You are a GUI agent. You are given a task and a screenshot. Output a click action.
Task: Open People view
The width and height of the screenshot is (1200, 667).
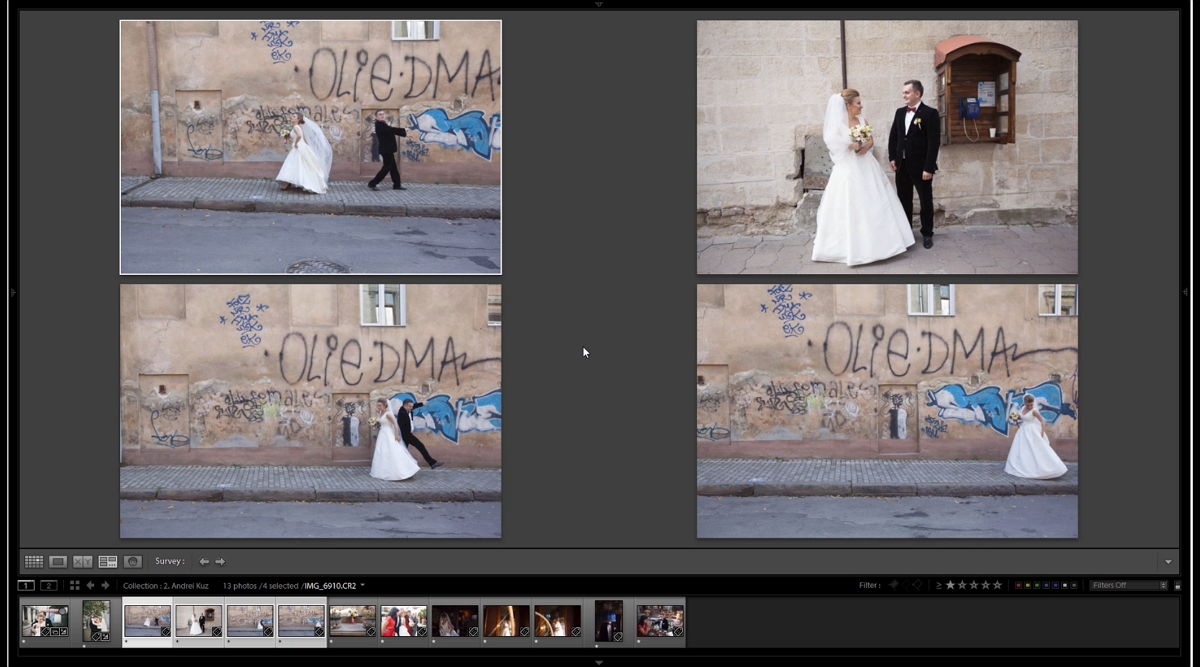(x=132, y=562)
